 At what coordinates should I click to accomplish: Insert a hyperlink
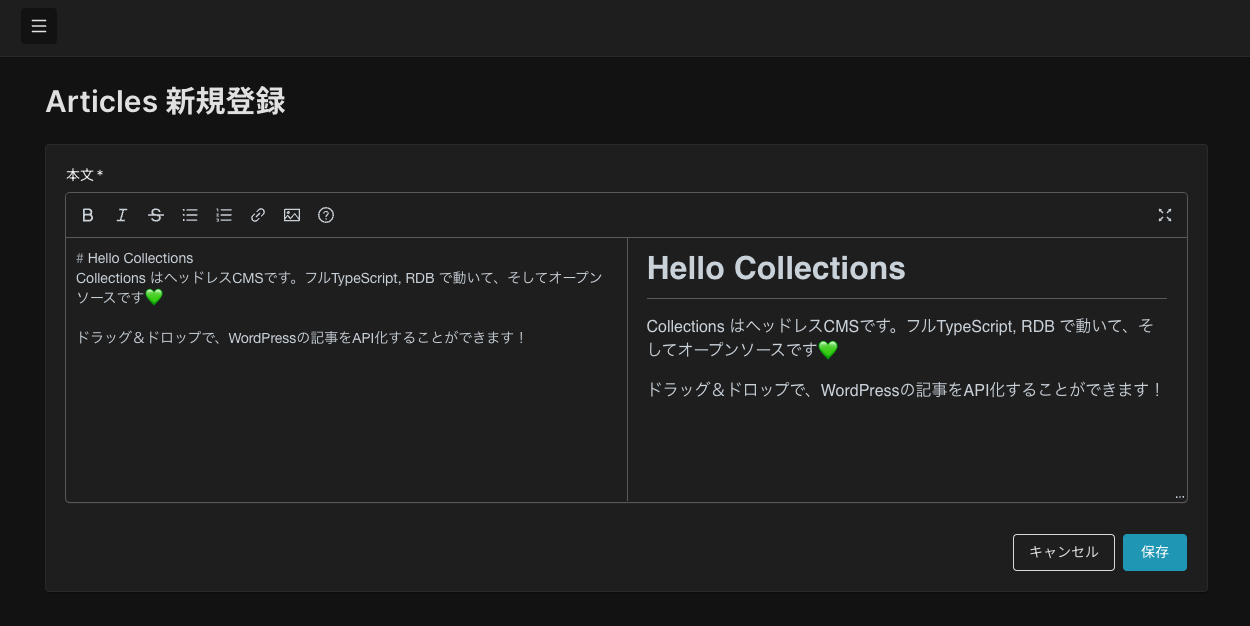tap(257, 215)
